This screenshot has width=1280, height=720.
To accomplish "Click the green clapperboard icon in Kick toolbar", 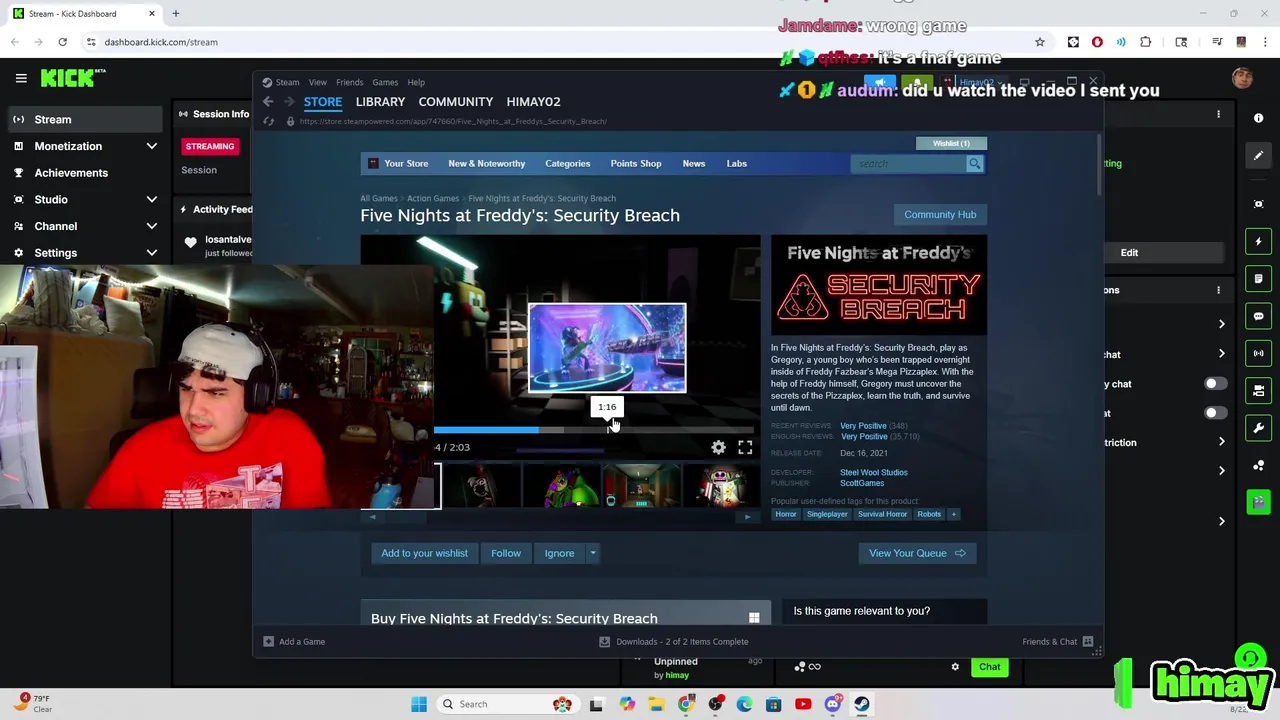I will tap(1259, 502).
